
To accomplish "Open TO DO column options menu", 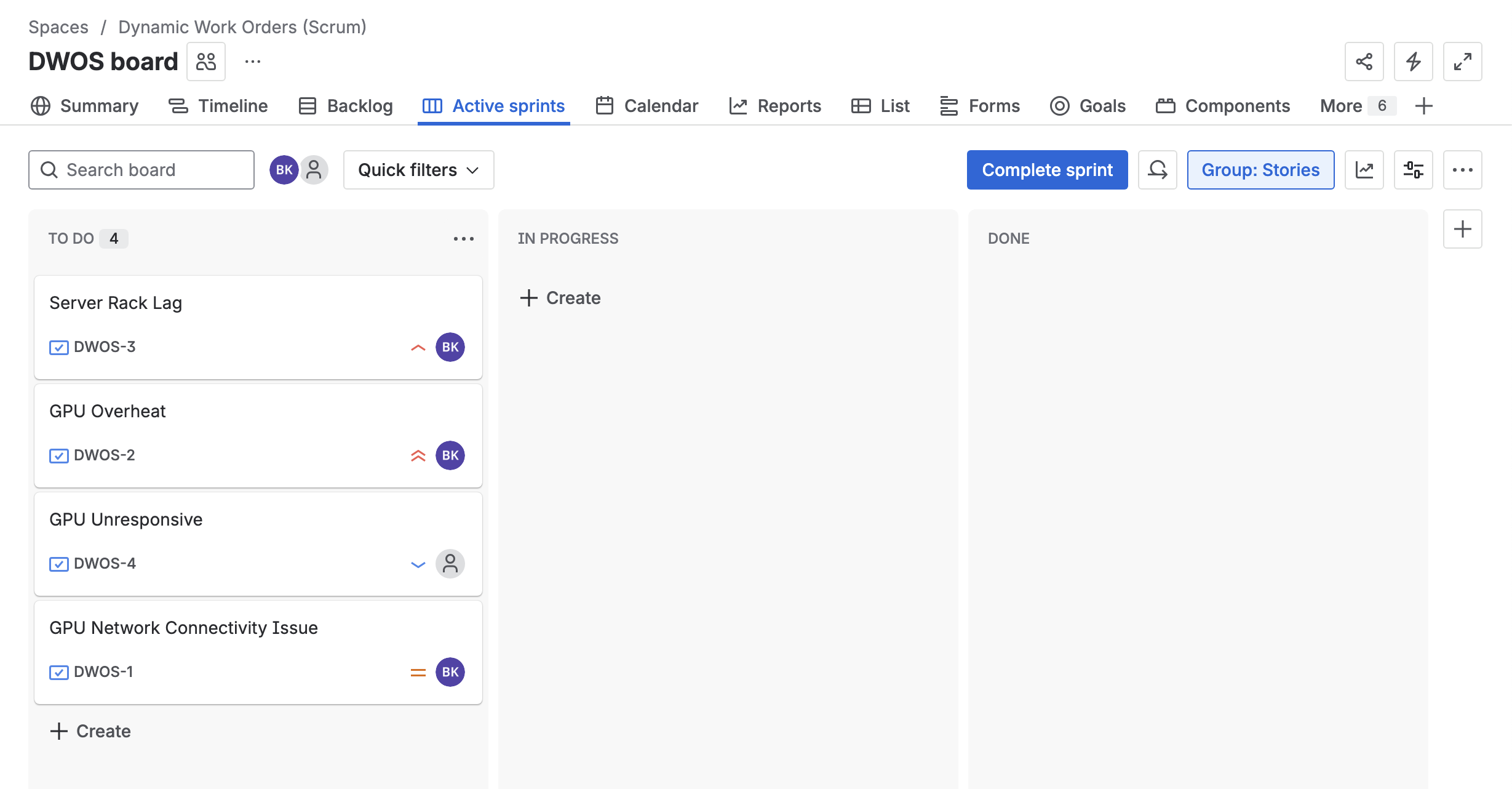I will point(463,239).
